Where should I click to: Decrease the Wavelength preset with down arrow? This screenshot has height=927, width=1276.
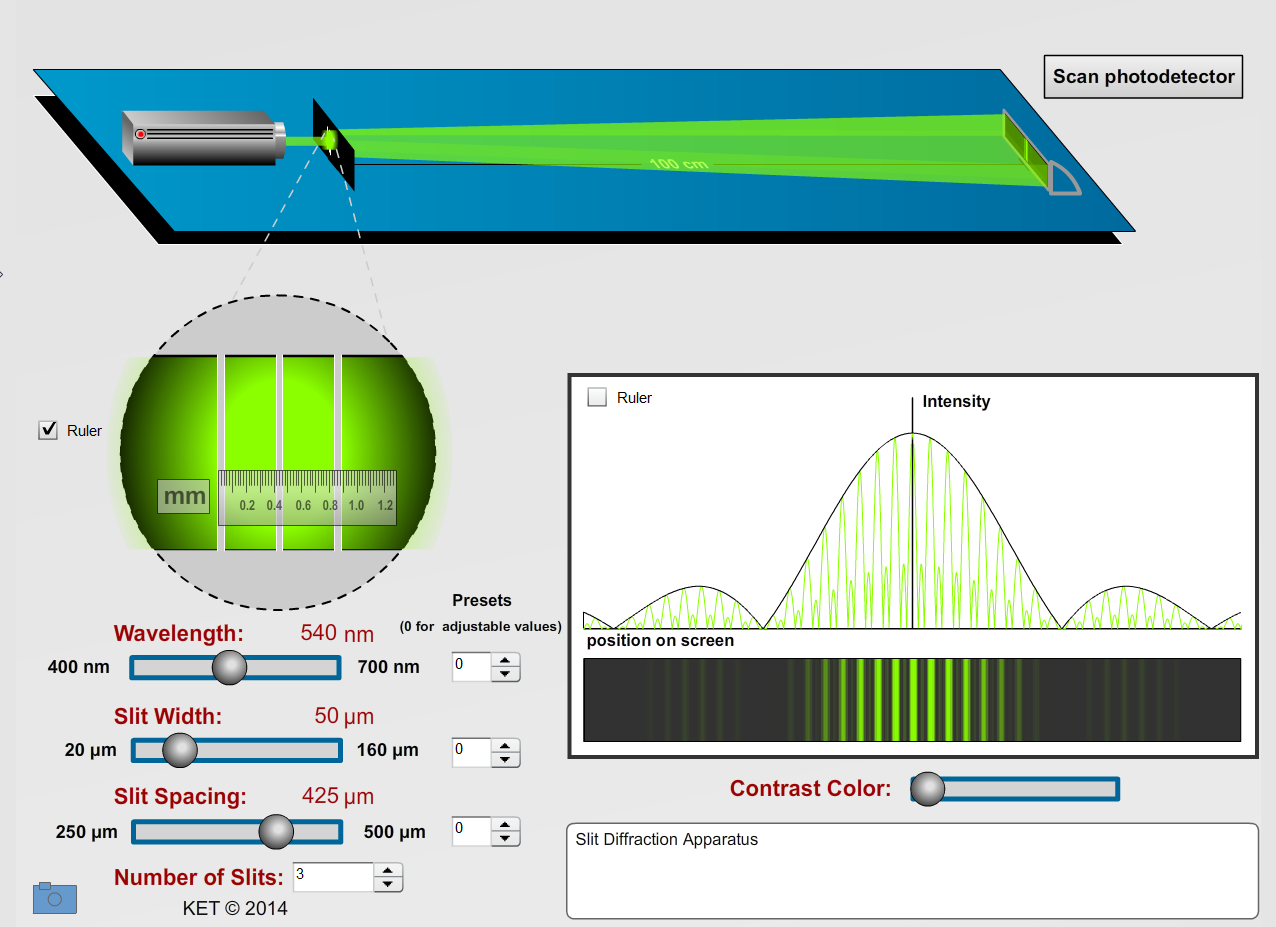[x=506, y=674]
